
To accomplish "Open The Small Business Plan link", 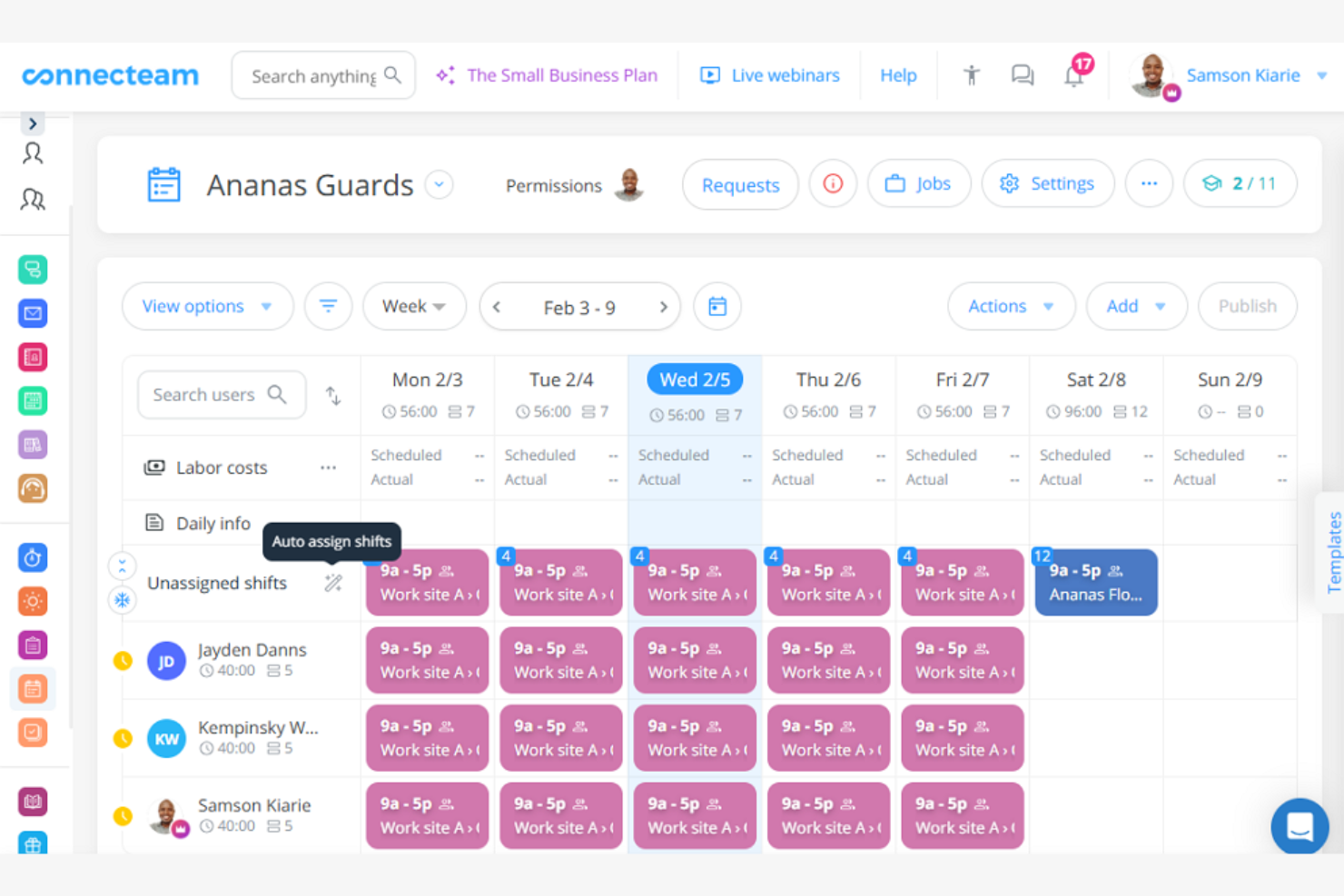I will [x=547, y=75].
